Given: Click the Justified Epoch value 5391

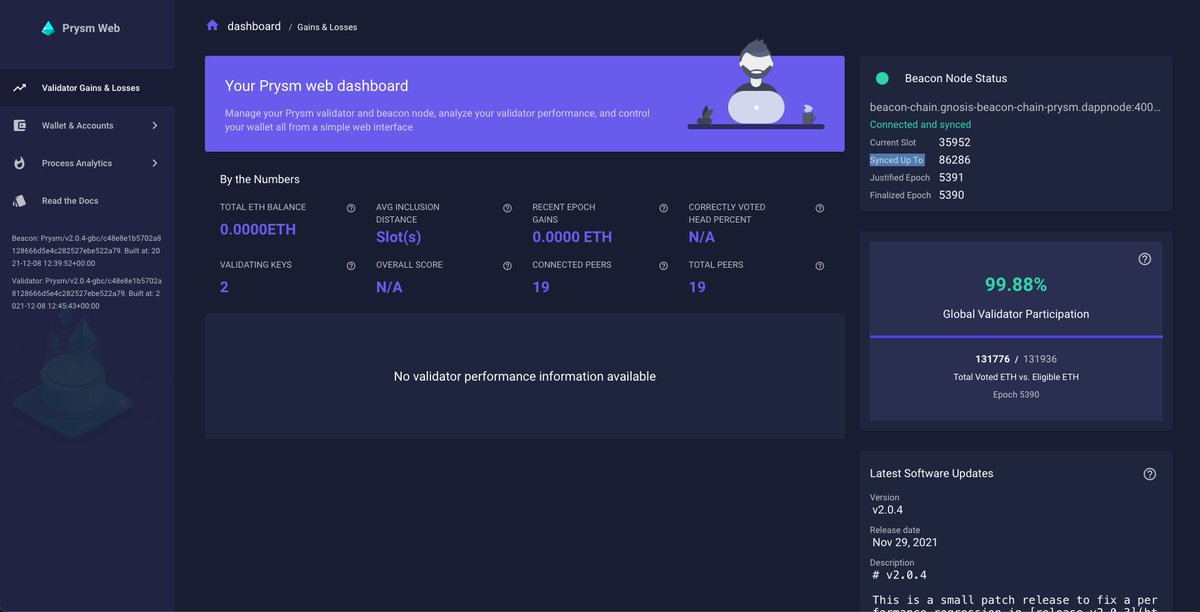Looking at the screenshot, I should coord(952,178).
